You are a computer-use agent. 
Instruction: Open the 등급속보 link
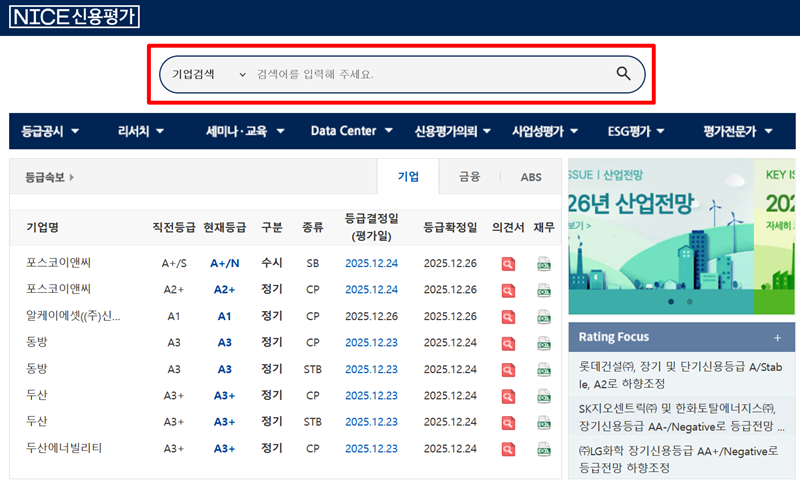click(x=49, y=177)
